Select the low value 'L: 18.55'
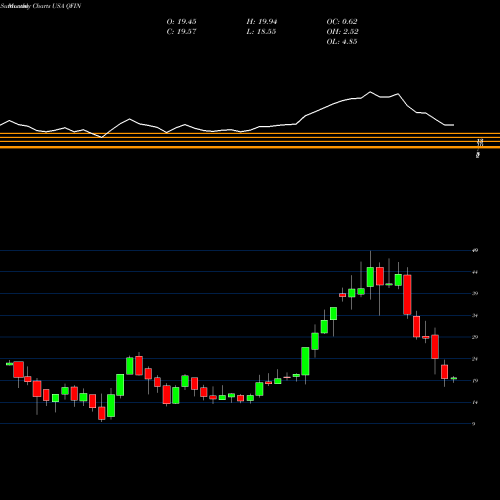500x500 pixels. point(261,32)
